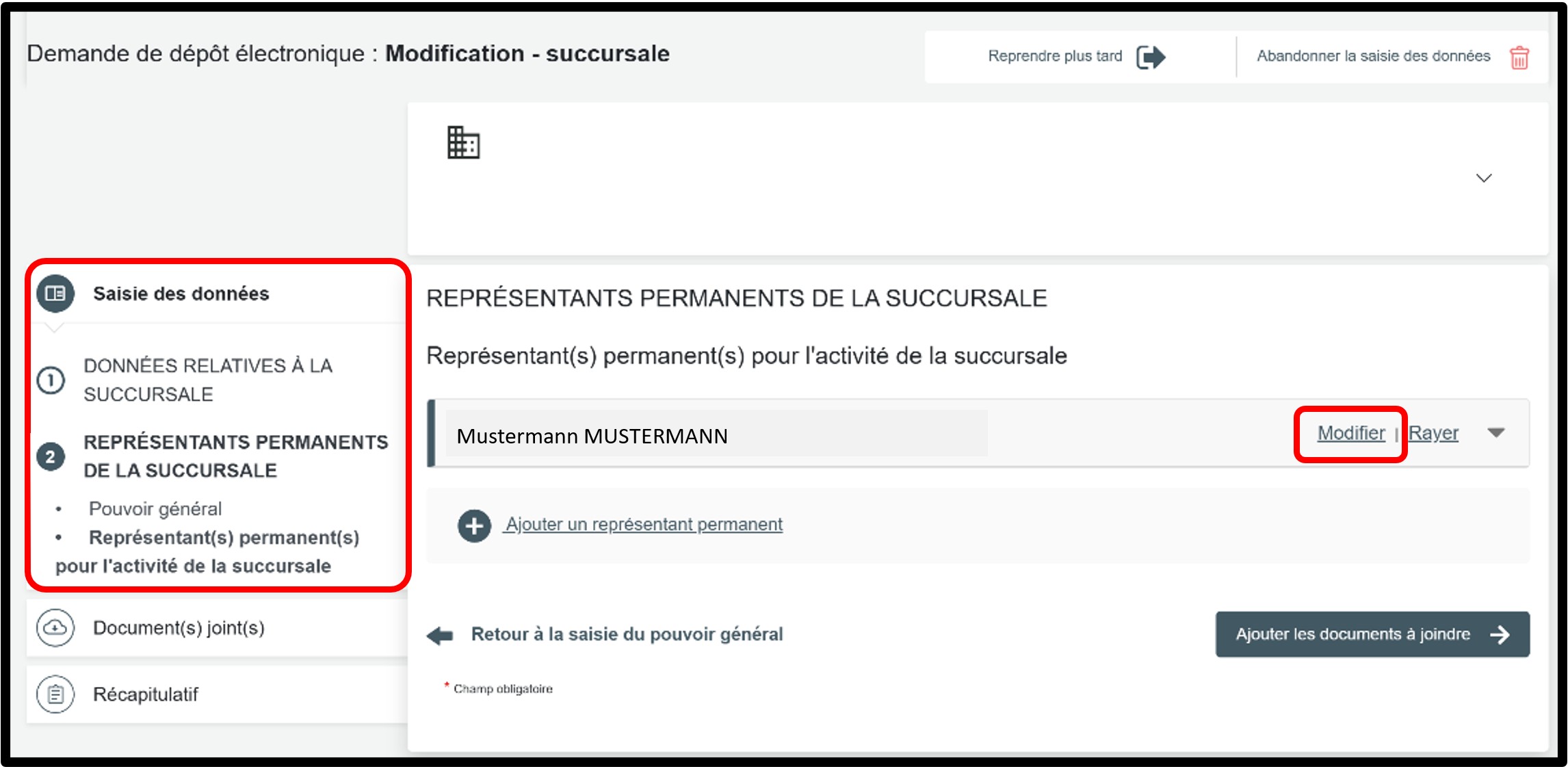Expand the Mustermann MUSTERMANN row arrow
1568x767 pixels.
(x=1496, y=432)
